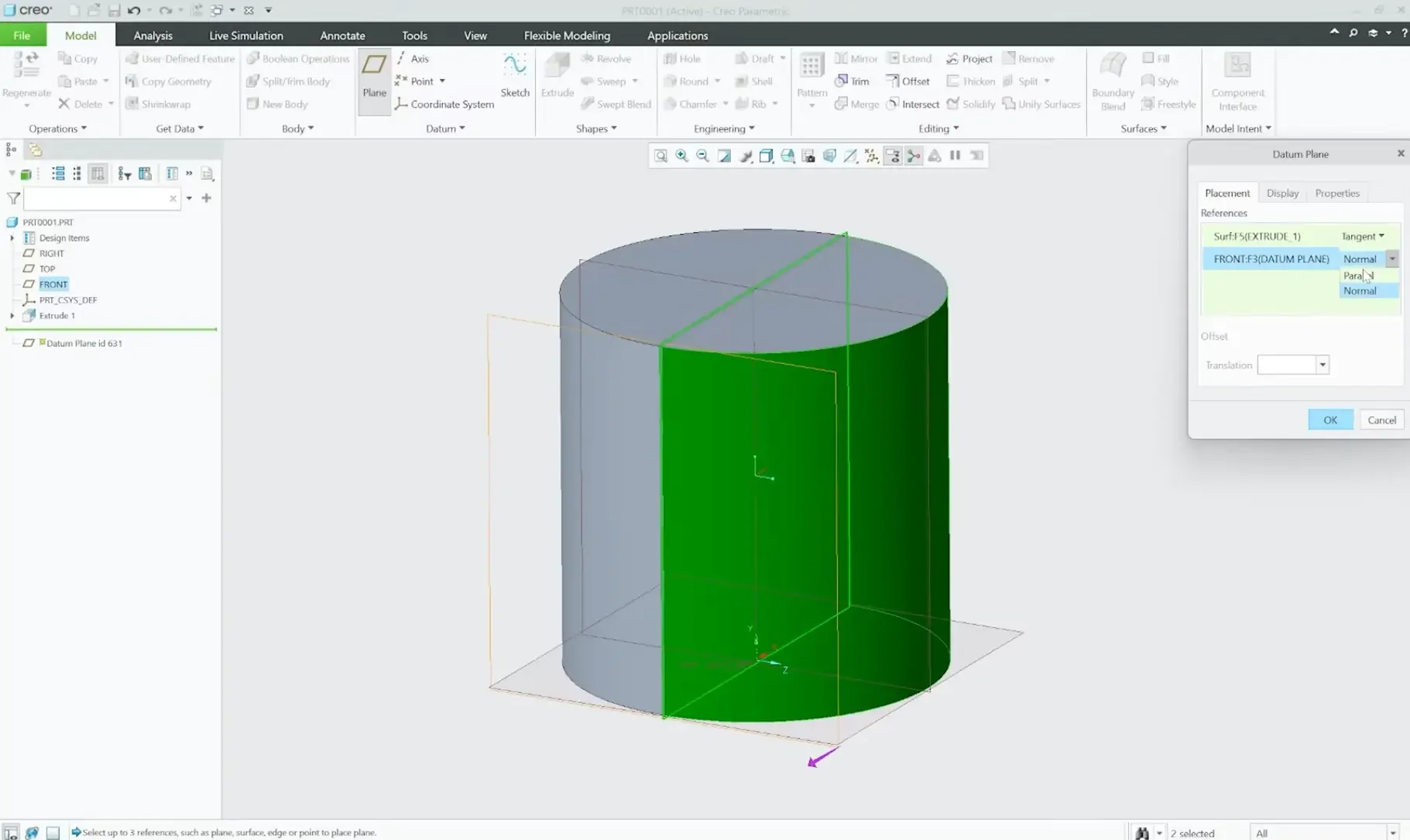Screen dimensions: 1410x840
Task: Choose the Coordinate System tool
Action: (x=444, y=104)
